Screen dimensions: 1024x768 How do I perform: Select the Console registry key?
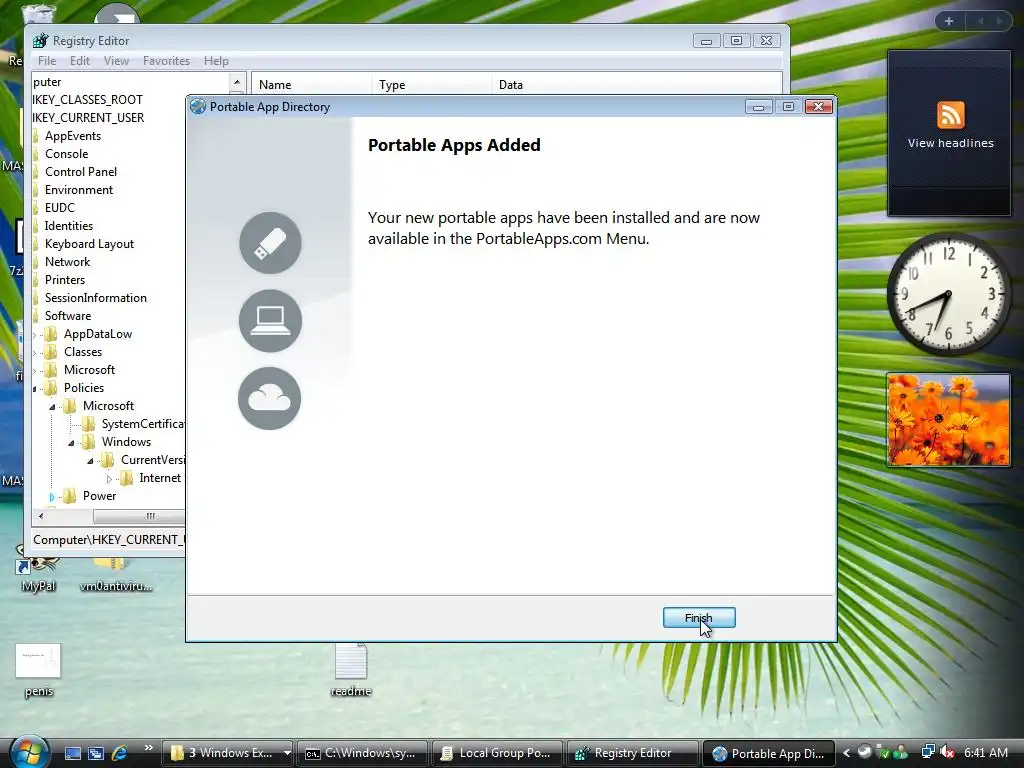coord(67,154)
